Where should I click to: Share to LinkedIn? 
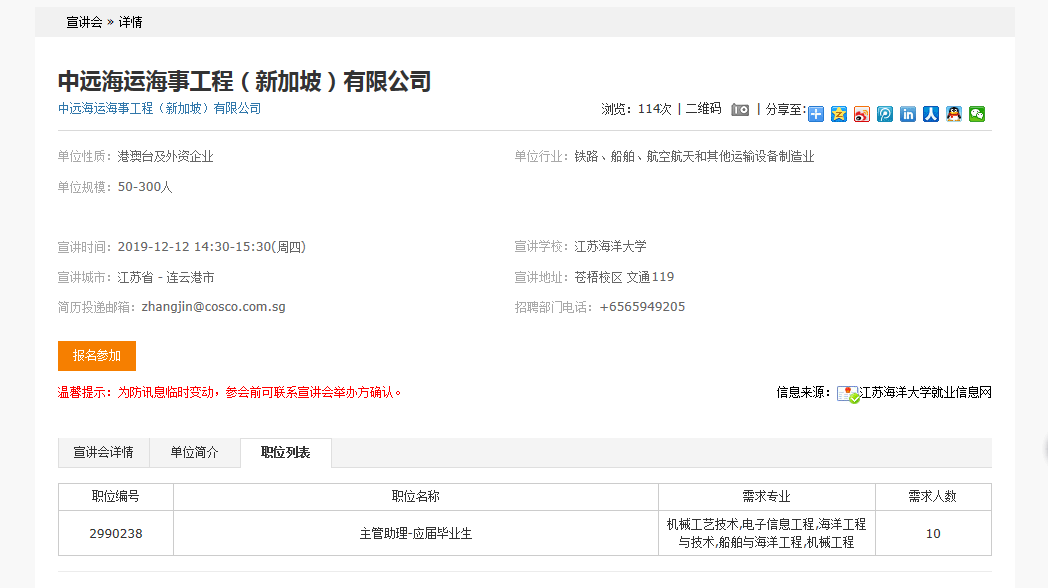(908, 114)
